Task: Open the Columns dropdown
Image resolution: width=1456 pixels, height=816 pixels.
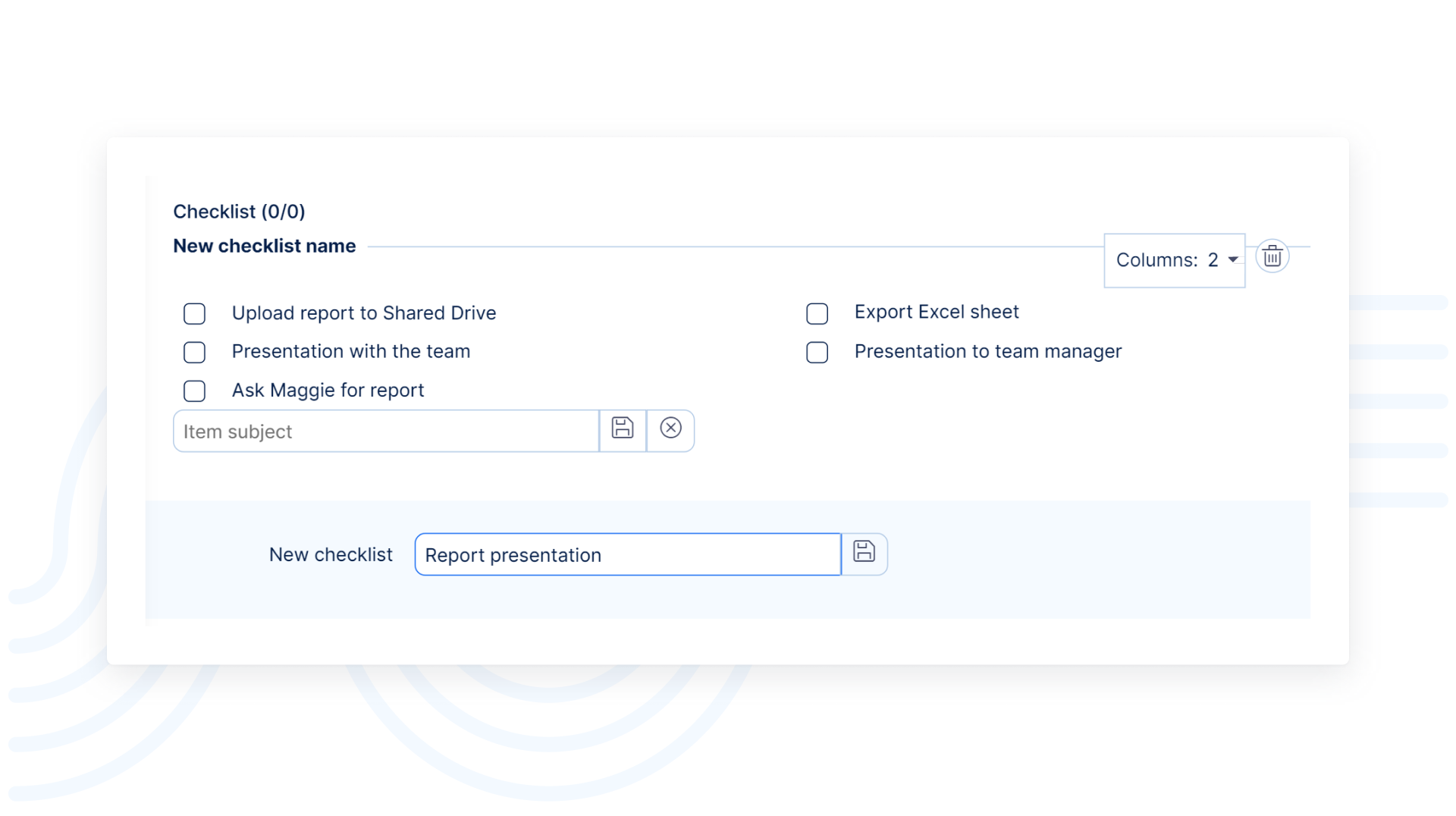Action: pyautogui.click(x=1175, y=260)
